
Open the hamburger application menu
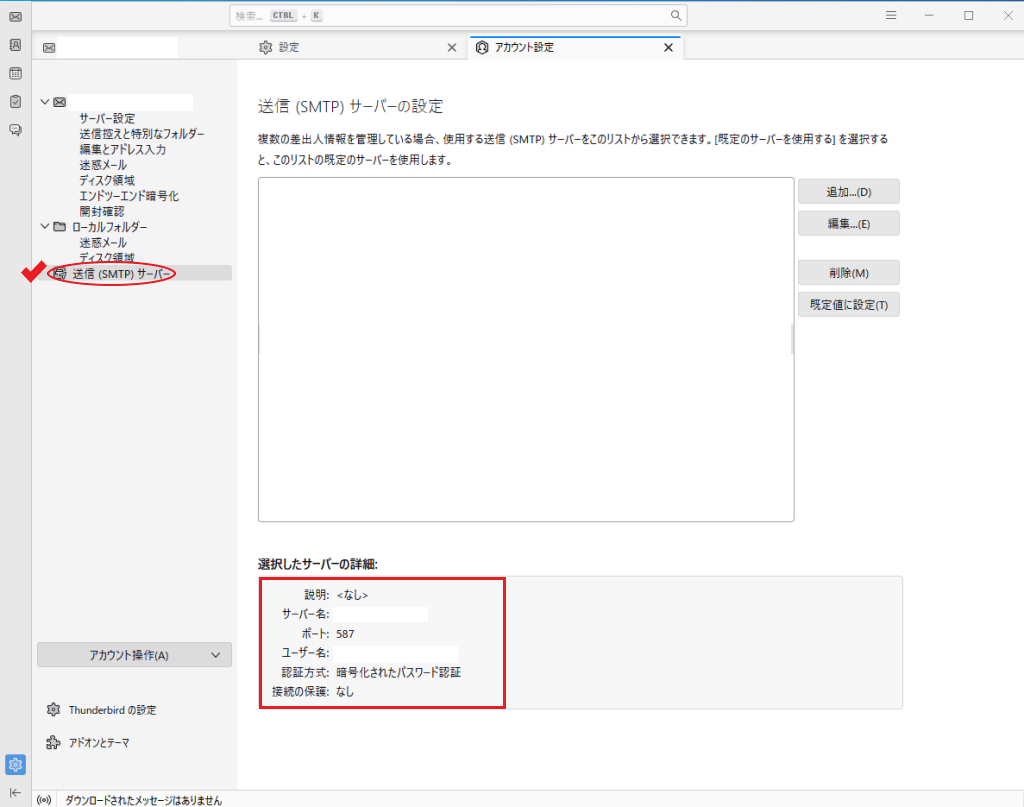(891, 15)
